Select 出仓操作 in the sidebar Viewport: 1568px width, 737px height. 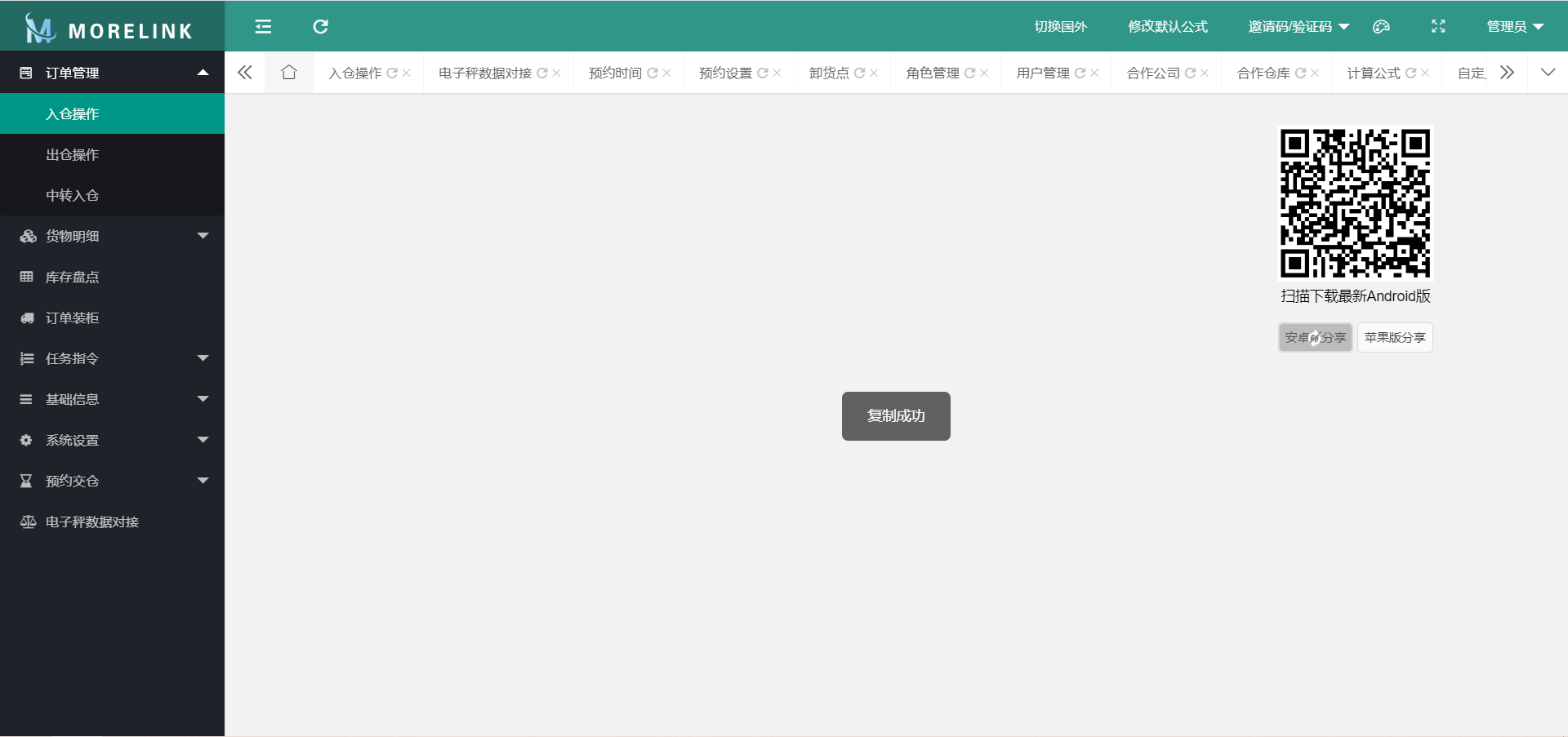[112, 154]
